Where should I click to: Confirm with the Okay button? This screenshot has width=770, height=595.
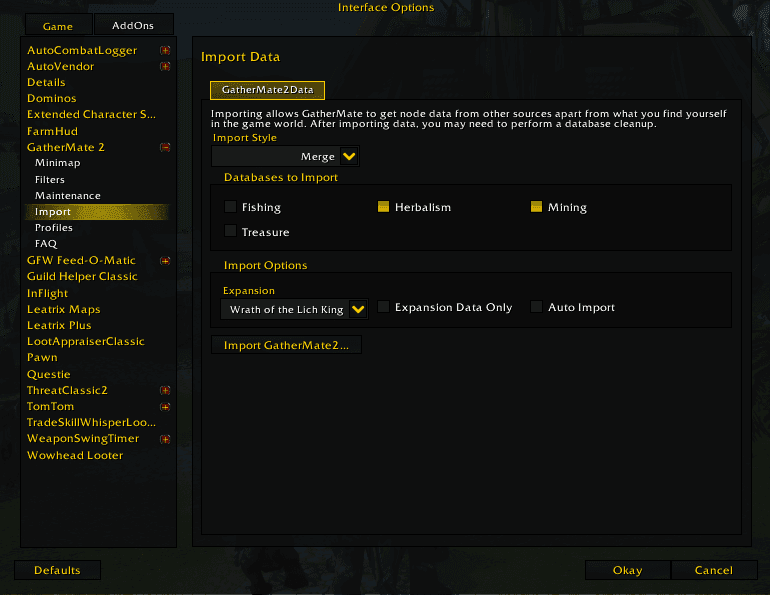(628, 570)
